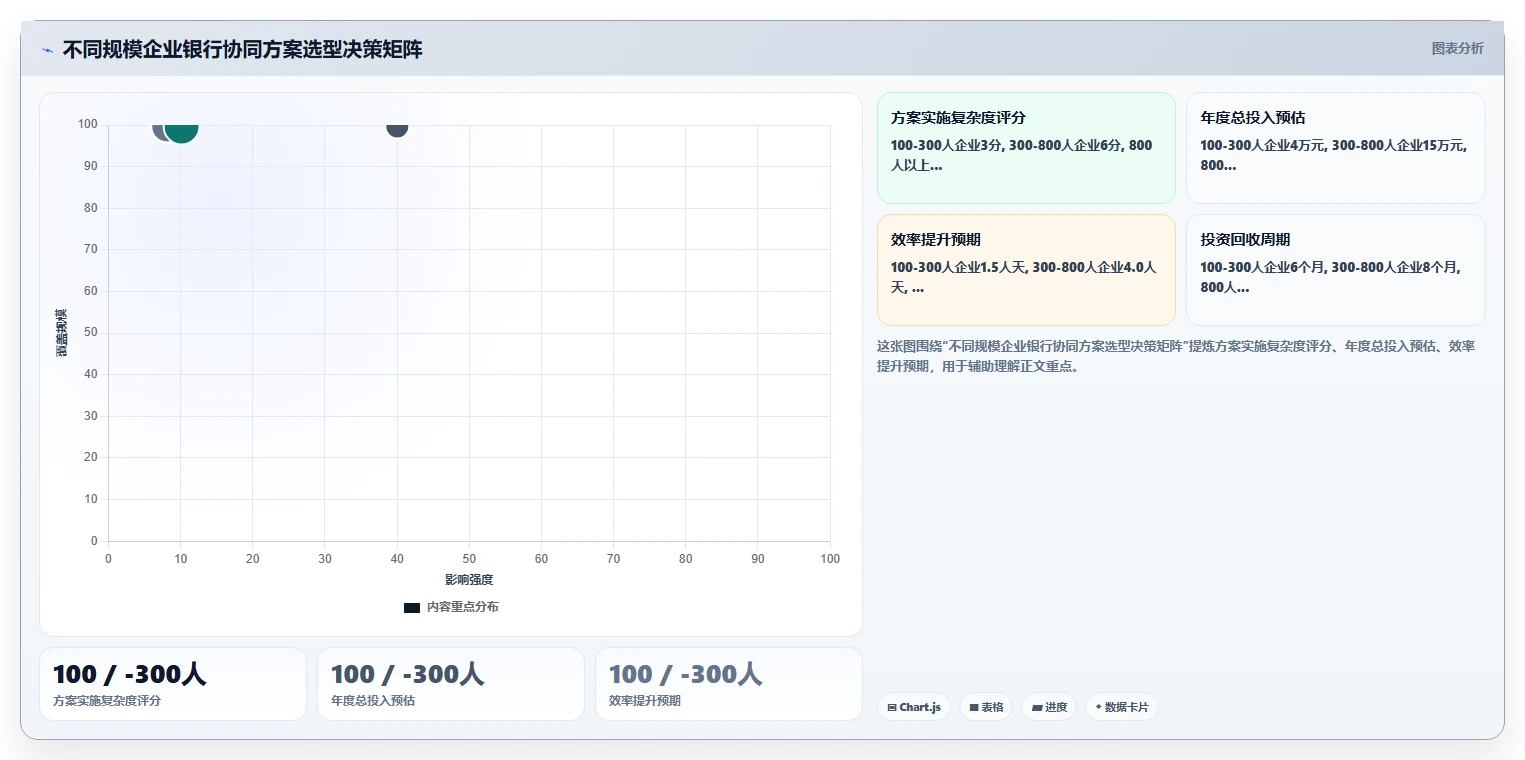Screen dimensions: 1525x760
Task: Click the lightning icon beside the title
Action: coord(47,50)
